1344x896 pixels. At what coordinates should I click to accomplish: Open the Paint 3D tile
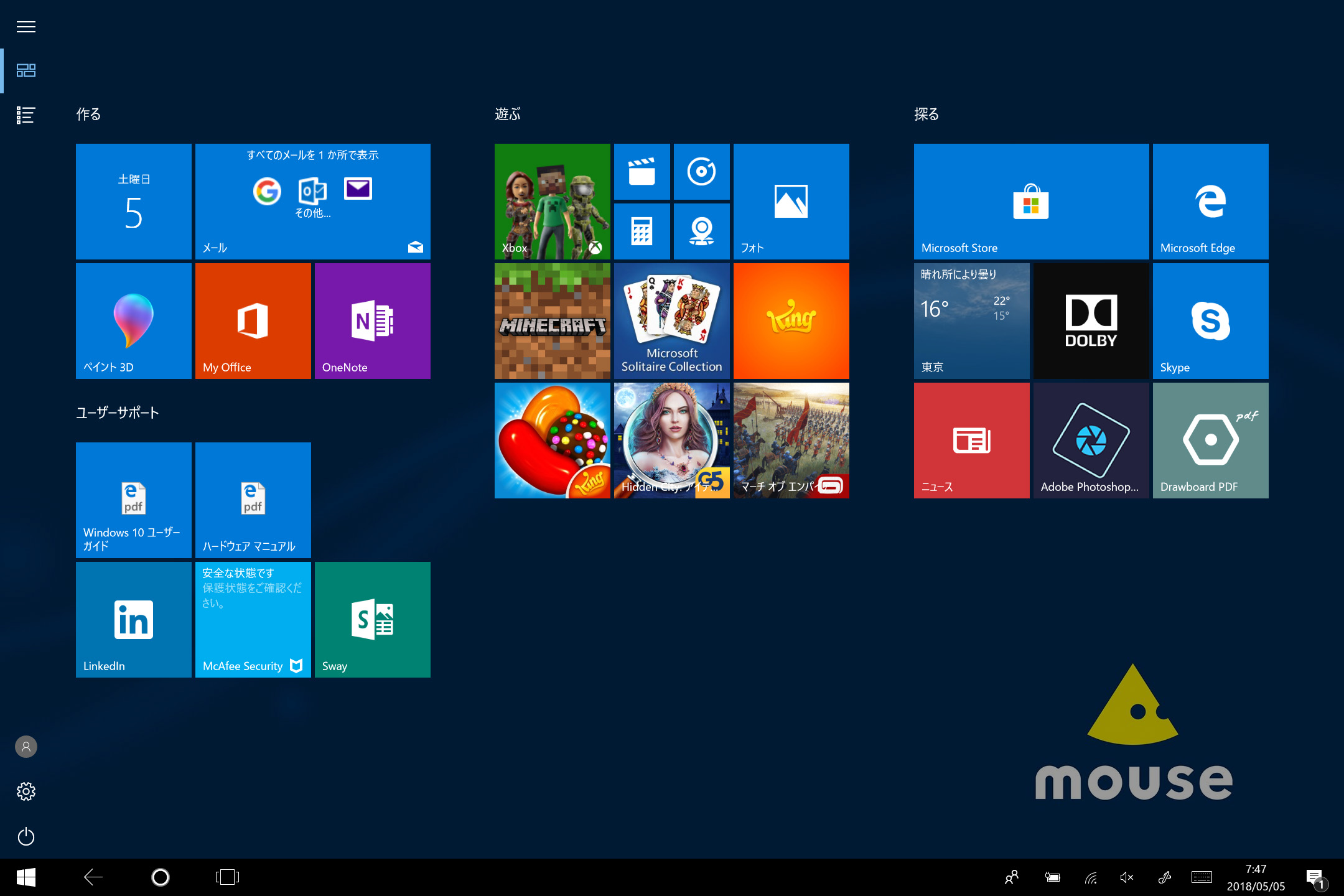pyautogui.click(x=133, y=320)
